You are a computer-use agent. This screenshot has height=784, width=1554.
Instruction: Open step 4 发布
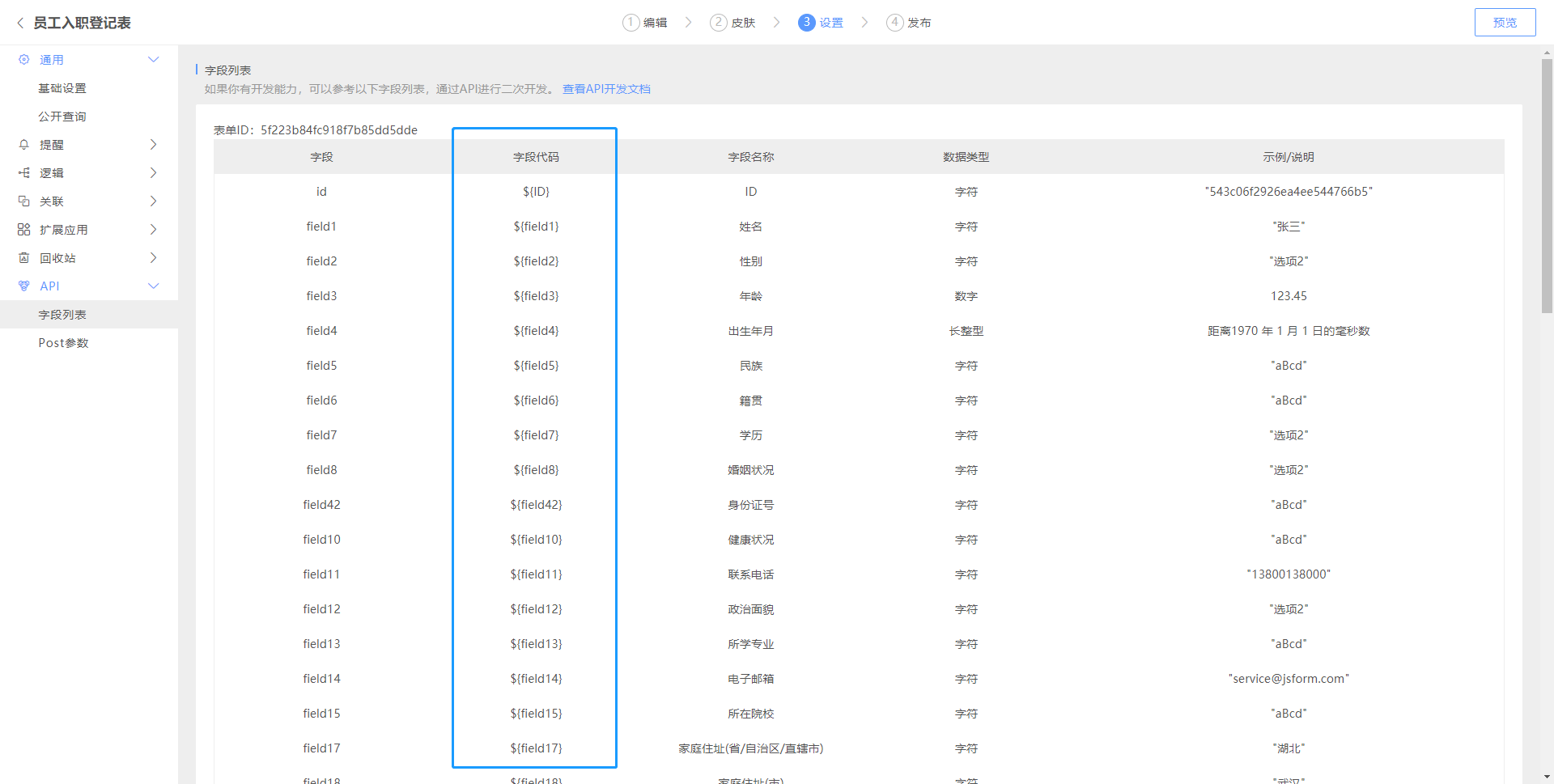pyautogui.click(x=909, y=23)
